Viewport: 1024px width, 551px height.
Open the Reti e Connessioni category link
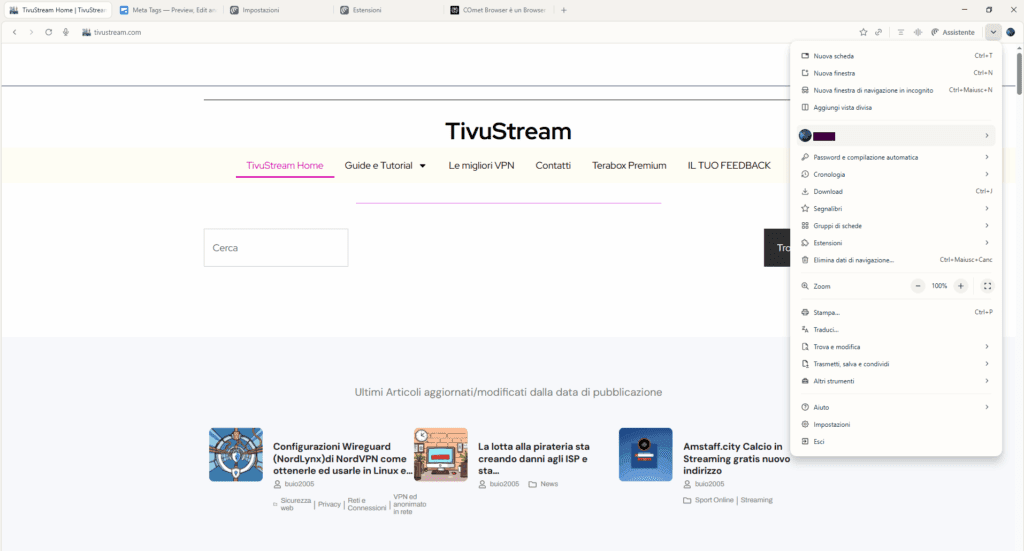pos(366,504)
